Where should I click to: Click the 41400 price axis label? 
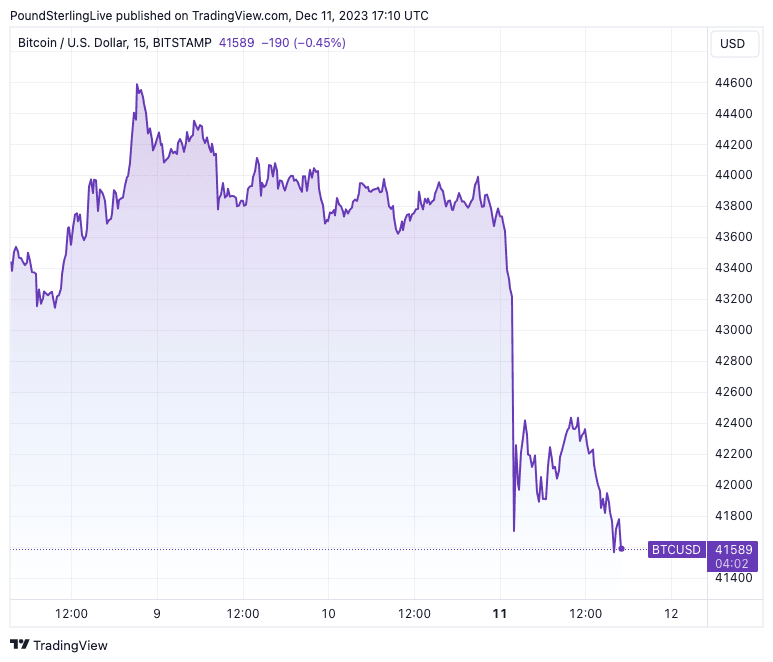pyautogui.click(x=733, y=578)
